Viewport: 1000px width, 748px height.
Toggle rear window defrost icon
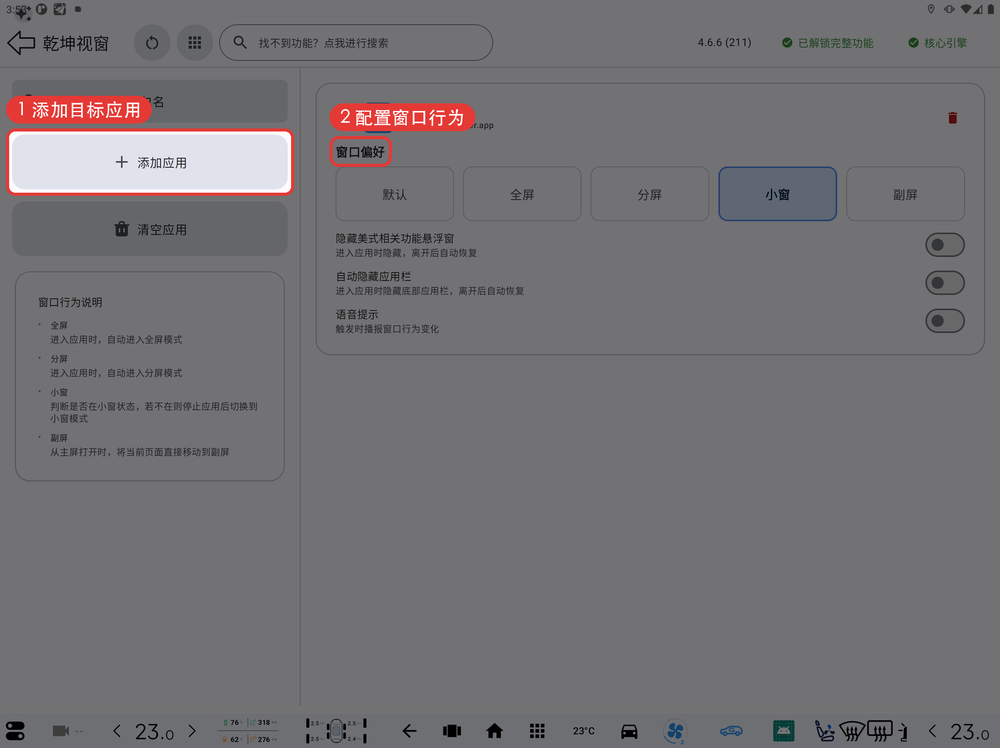tap(880, 731)
